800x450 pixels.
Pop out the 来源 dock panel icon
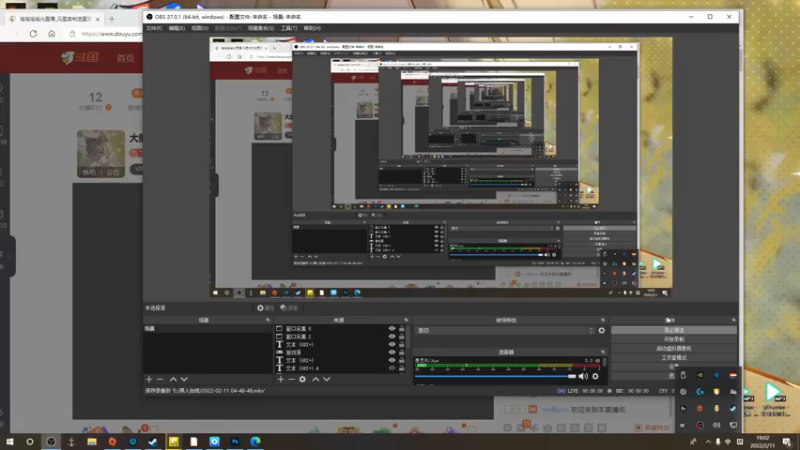(406, 320)
